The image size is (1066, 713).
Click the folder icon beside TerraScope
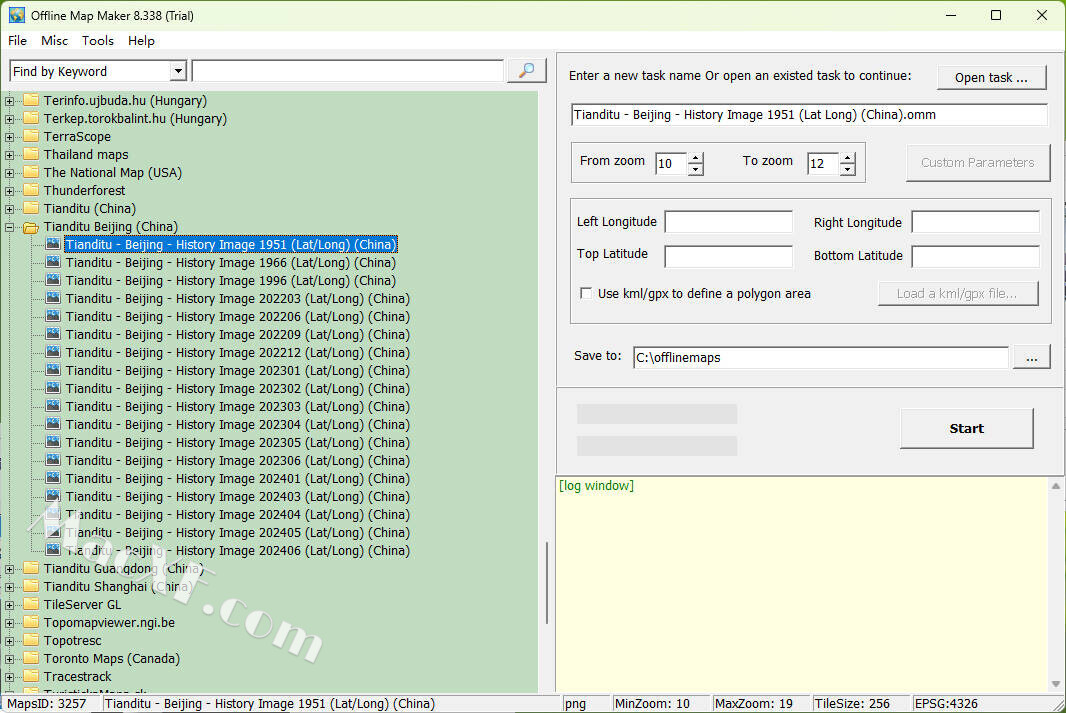(31, 137)
